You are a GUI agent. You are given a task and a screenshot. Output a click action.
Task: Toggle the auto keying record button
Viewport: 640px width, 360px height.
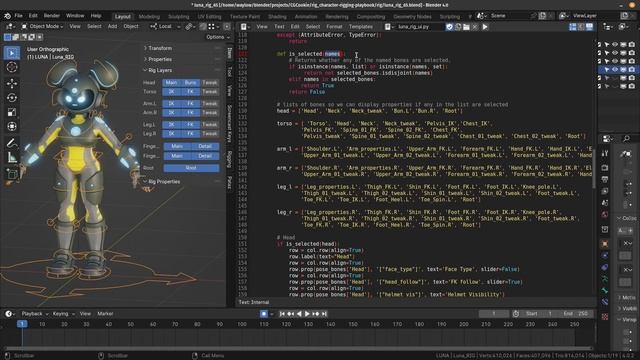264,314
